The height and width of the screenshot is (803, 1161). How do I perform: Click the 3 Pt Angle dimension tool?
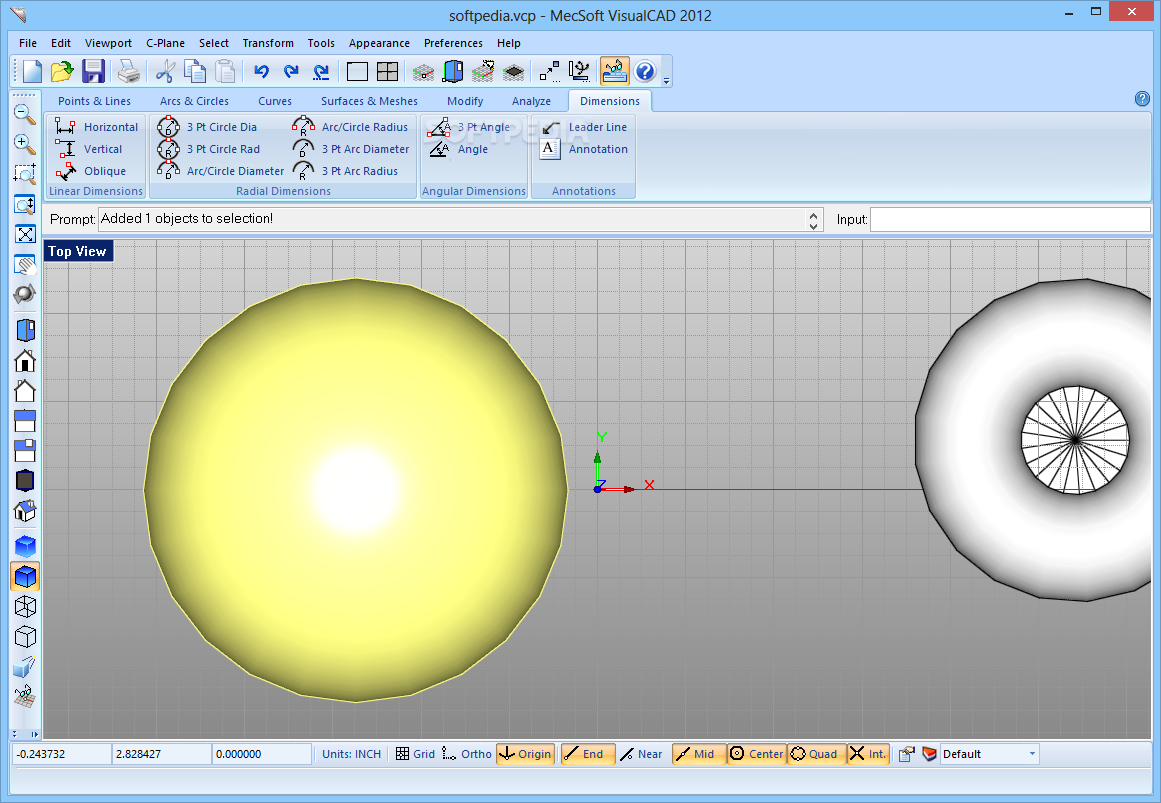pyautogui.click(x=469, y=127)
